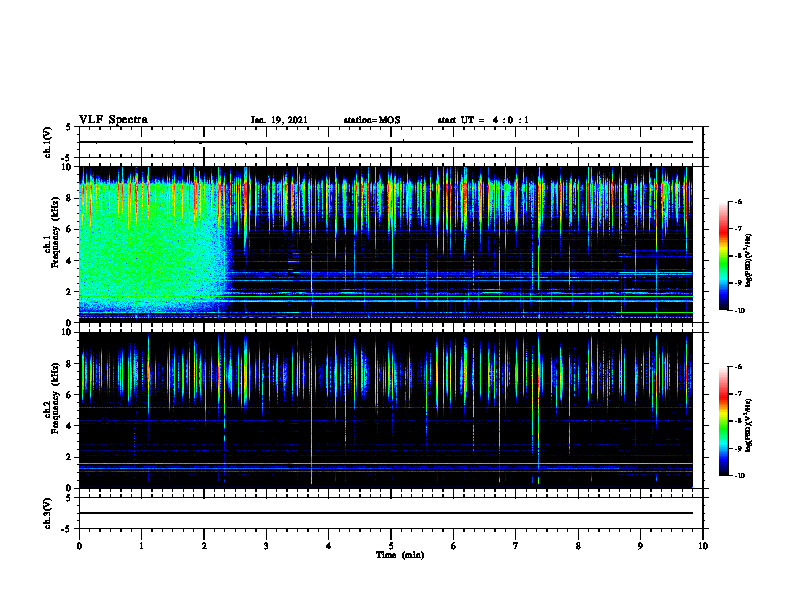Click the "-10" label on ch.2 color bar
Screen dimensions: 792x612
(739, 476)
